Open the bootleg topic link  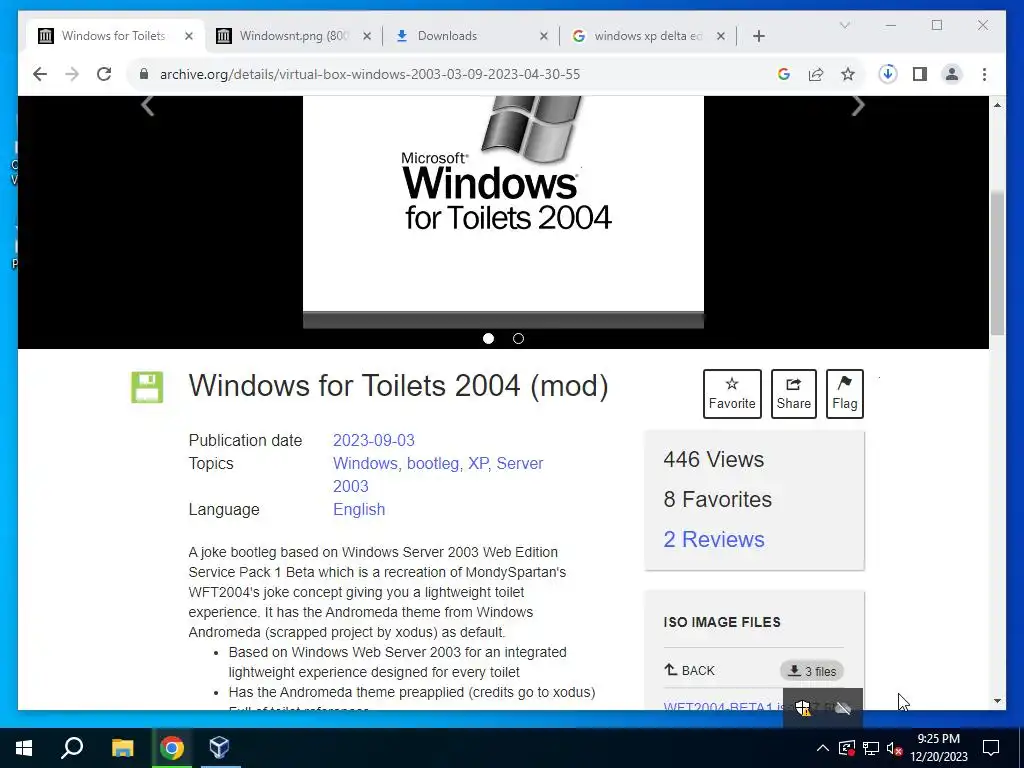click(434, 464)
